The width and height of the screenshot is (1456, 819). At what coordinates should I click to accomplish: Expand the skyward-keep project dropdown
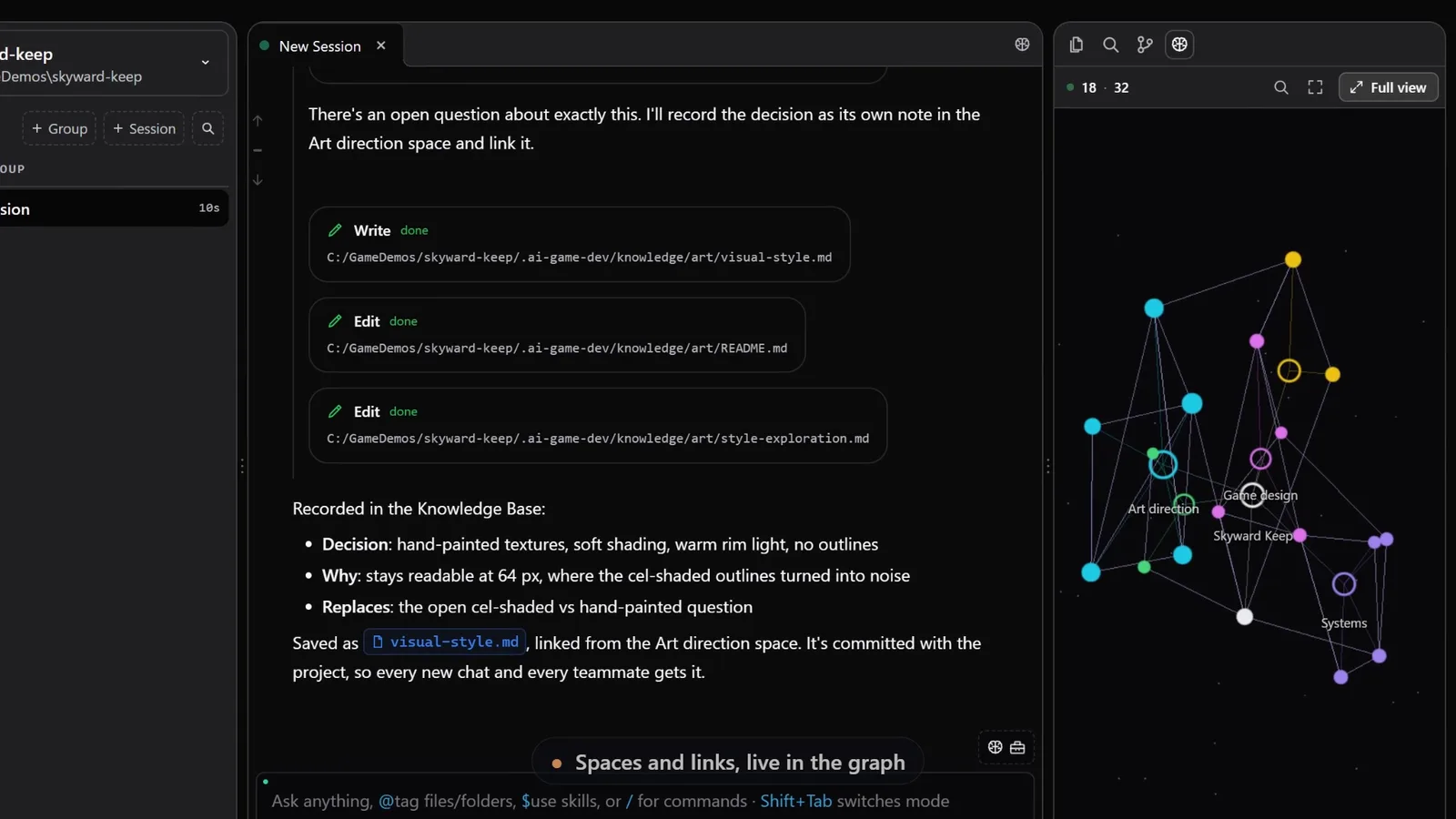(x=205, y=63)
